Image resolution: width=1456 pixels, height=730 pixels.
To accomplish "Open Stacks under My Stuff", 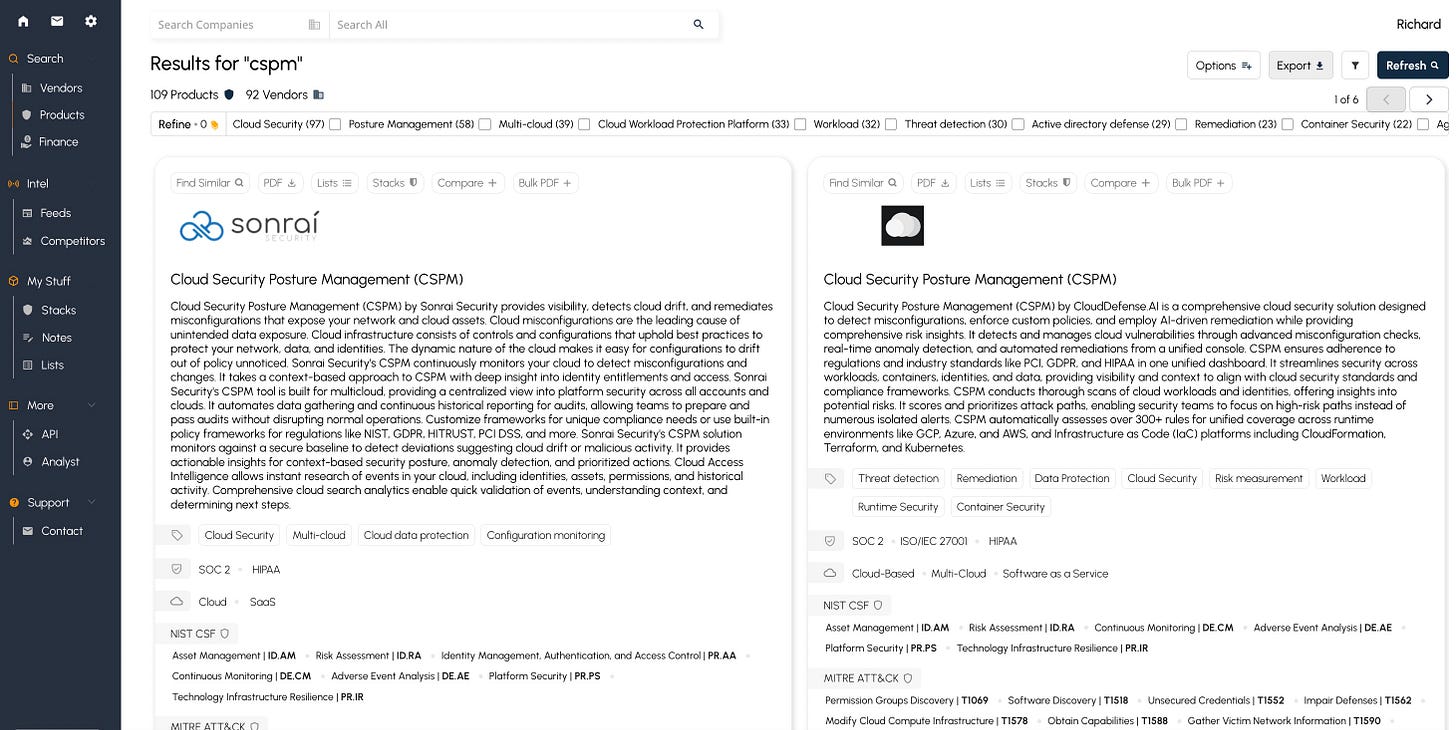I will (x=59, y=310).
